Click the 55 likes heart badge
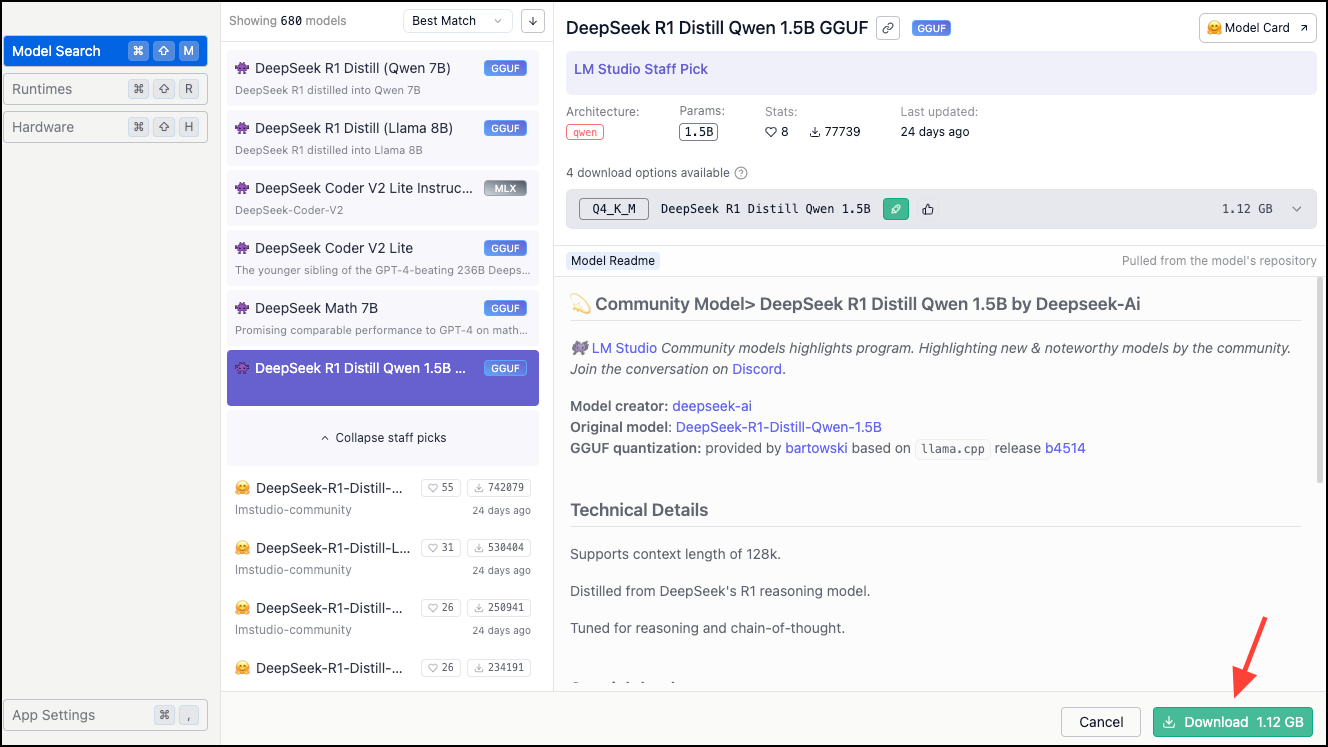The image size is (1328, 747). coord(440,488)
